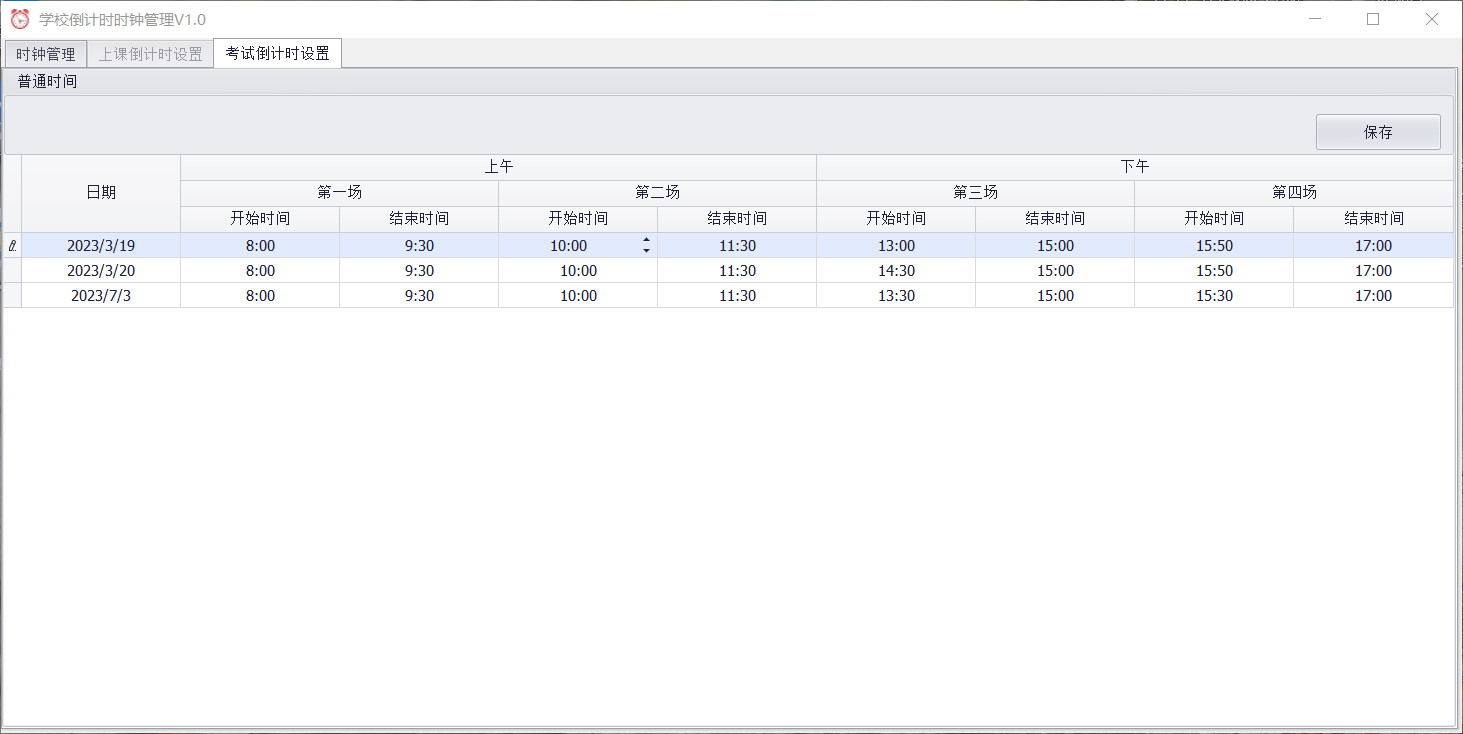Click the alarm clock app icon in title bar
The width and height of the screenshot is (1463, 734).
[x=20, y=19]
